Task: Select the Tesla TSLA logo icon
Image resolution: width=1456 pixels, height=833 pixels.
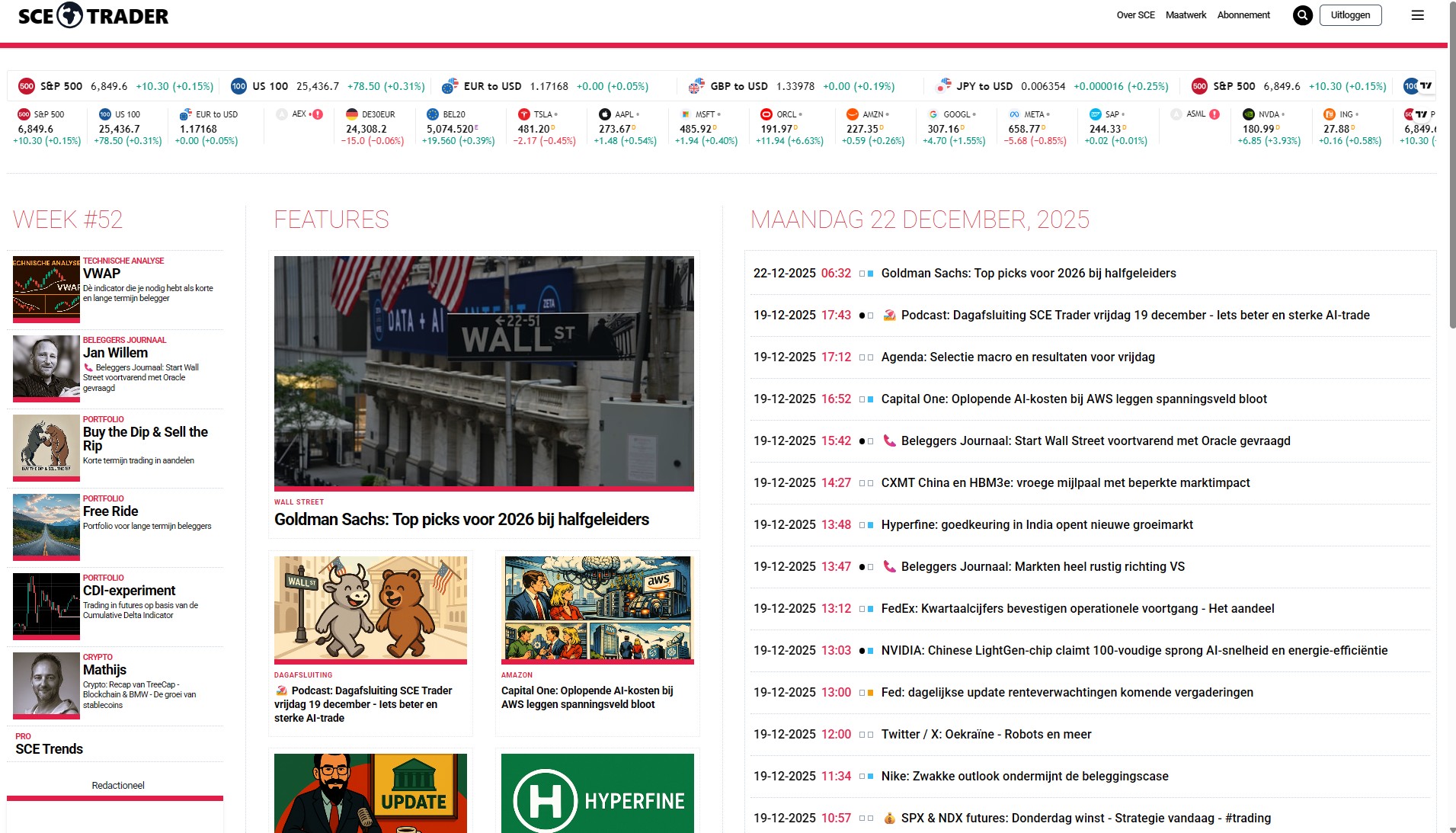Action: point(524,114)
